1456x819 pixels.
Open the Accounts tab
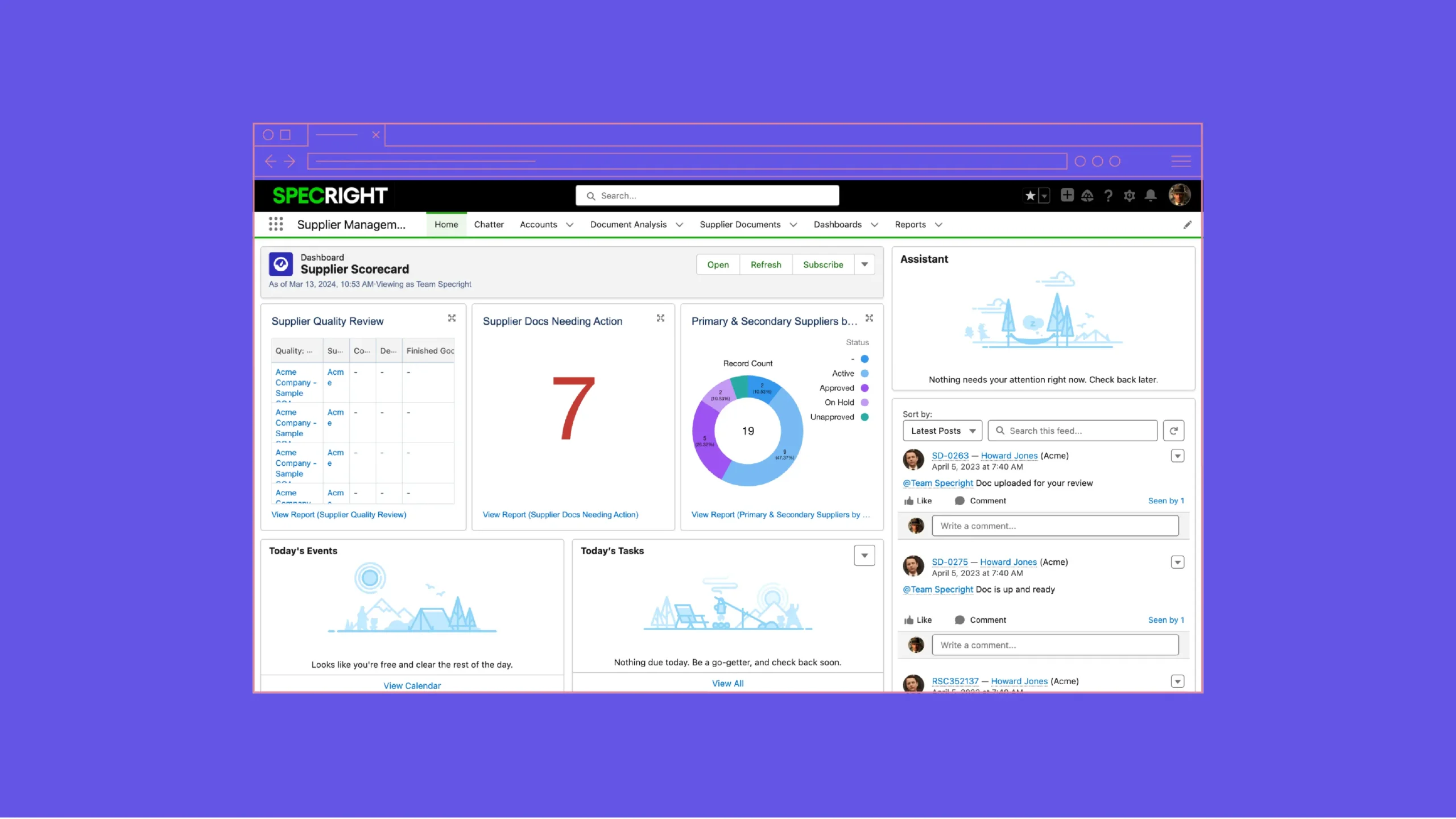(539, 225)
